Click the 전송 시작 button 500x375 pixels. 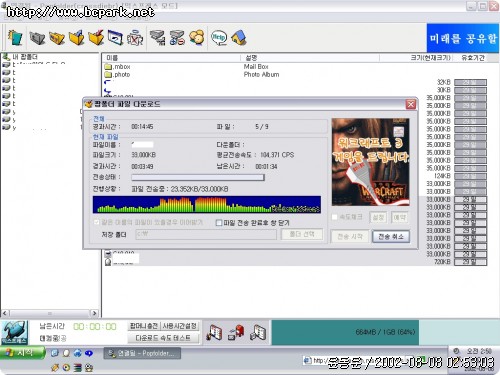pyautogui.click(x=350, y=237)
